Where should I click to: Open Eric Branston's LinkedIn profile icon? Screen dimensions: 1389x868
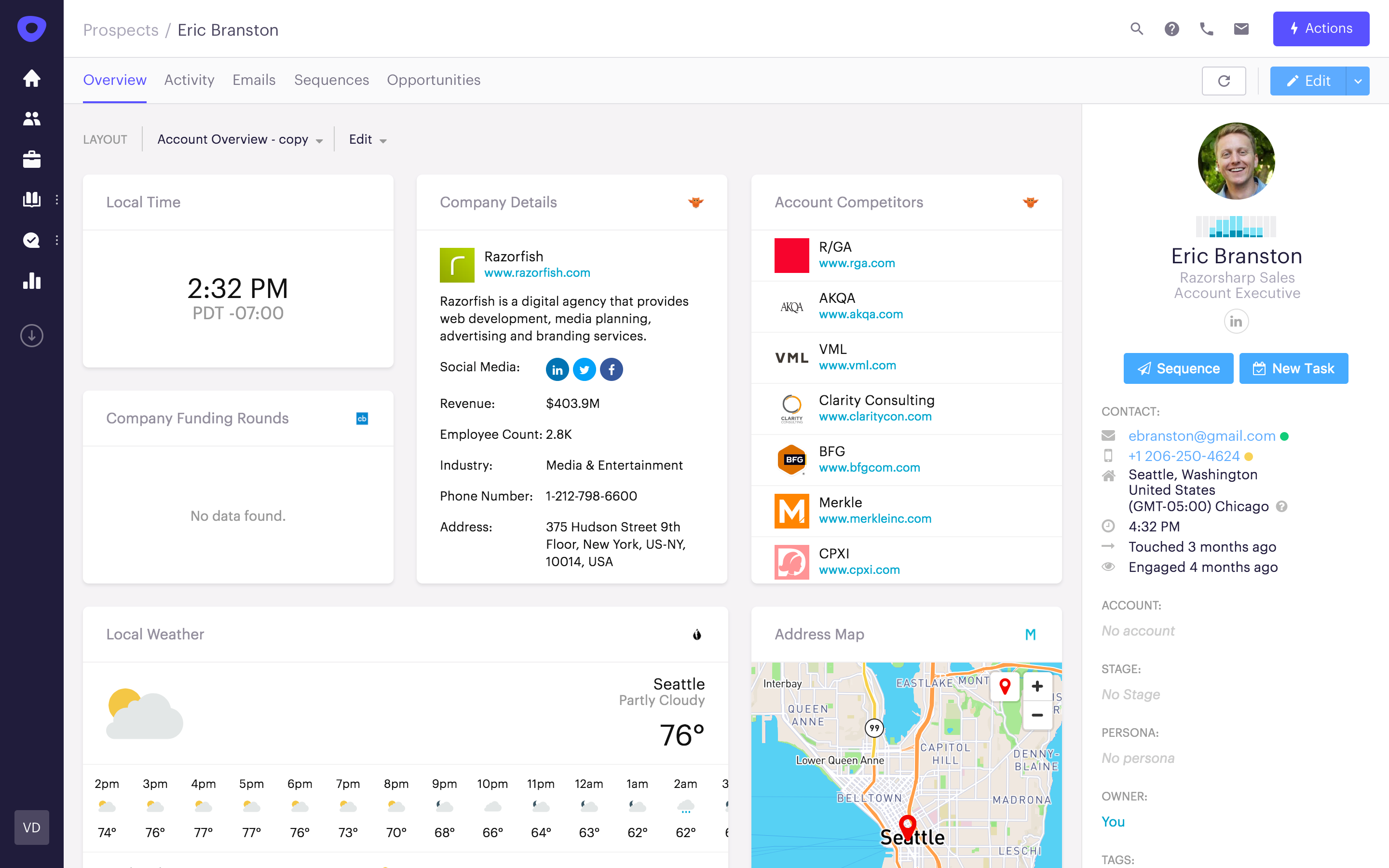point(1236,321)
